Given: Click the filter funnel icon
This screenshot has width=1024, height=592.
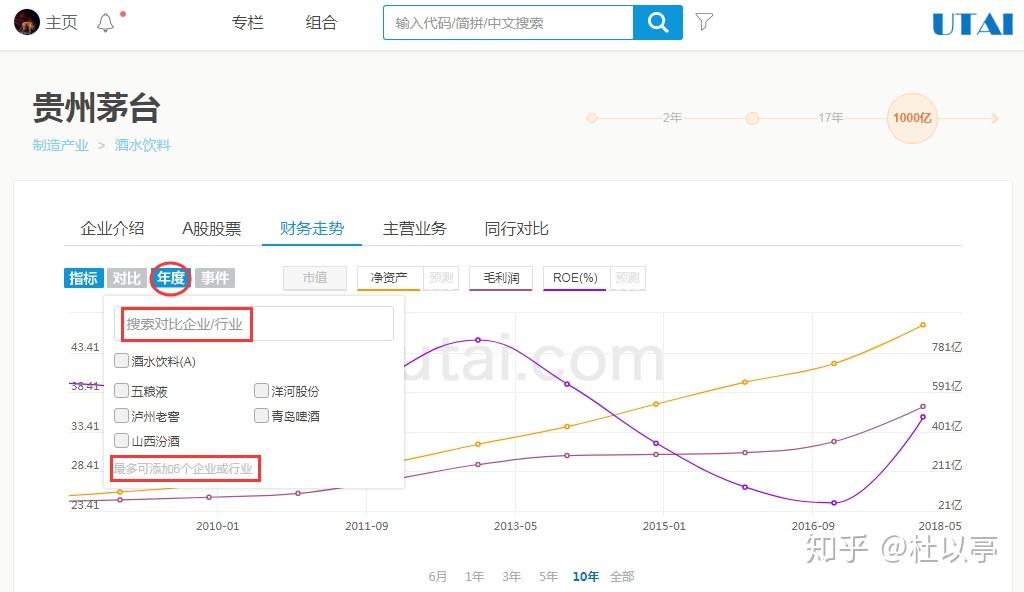Looking at the screenshot, I should [704, 22].
